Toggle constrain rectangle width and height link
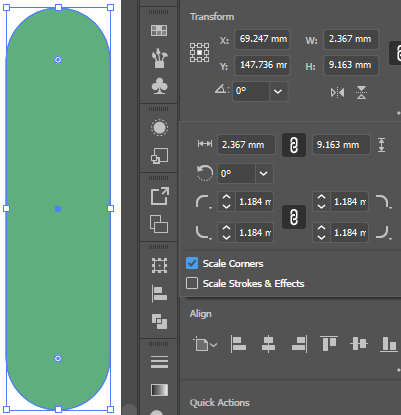 click(294, 145)
